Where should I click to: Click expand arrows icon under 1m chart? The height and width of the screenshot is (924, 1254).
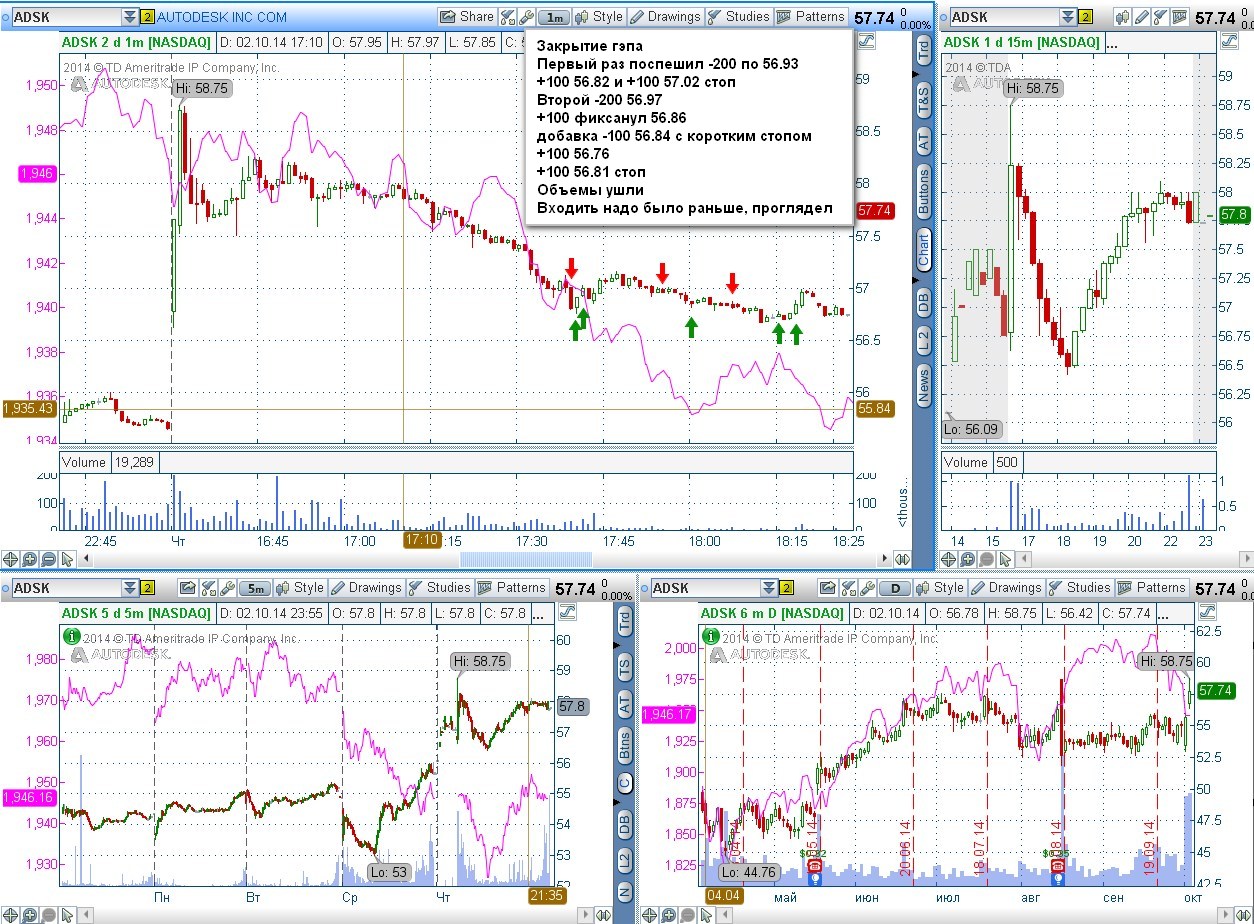click(901, 559)
